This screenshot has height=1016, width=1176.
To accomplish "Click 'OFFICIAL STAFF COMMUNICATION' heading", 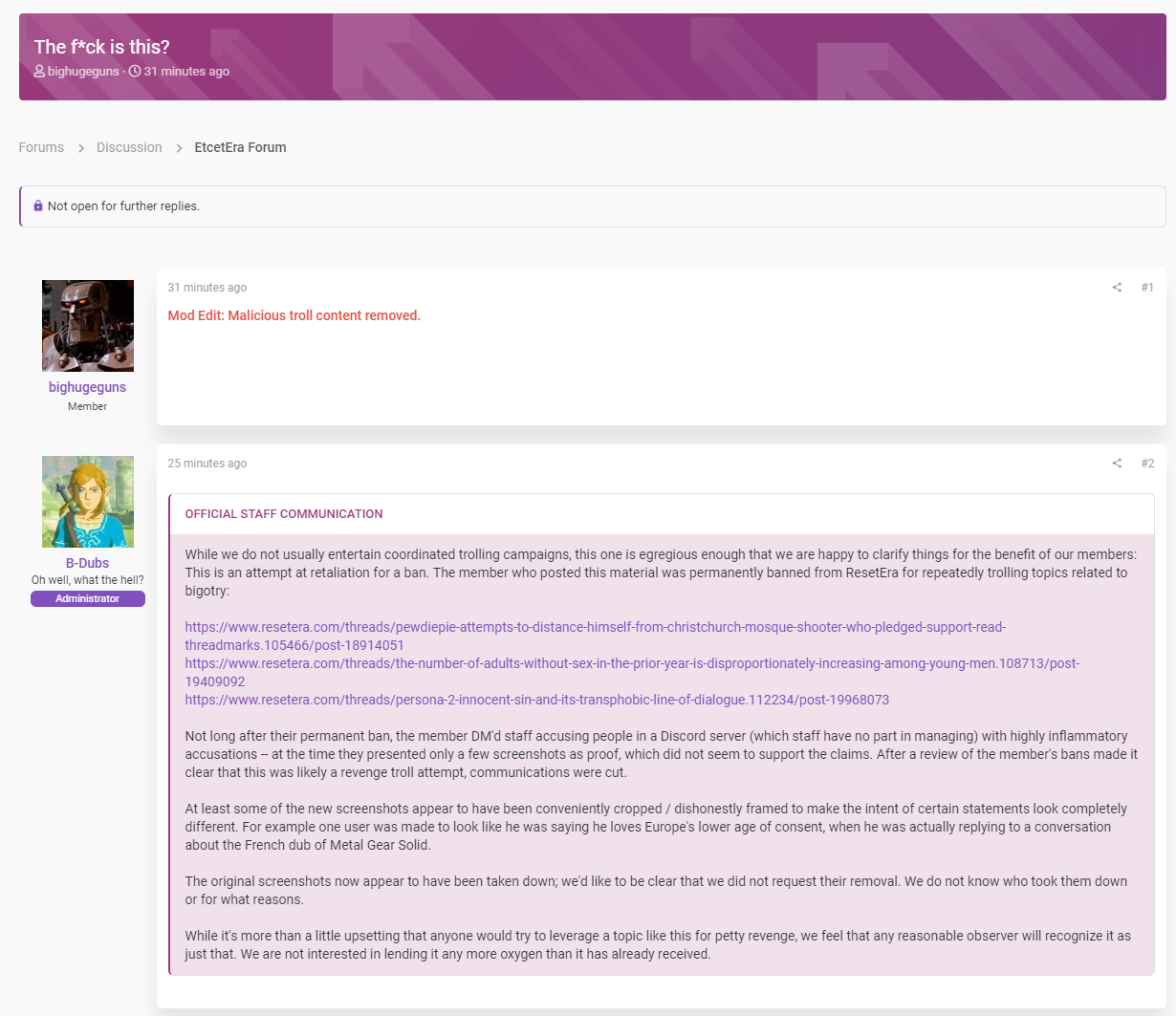I will 284,514.
